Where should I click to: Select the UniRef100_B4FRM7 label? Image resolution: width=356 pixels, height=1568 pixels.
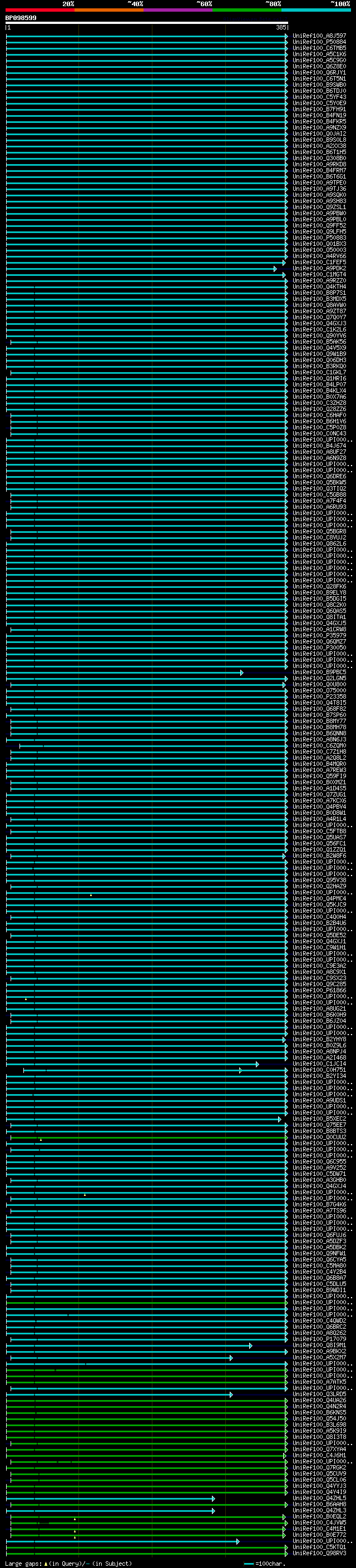(319, 170)
